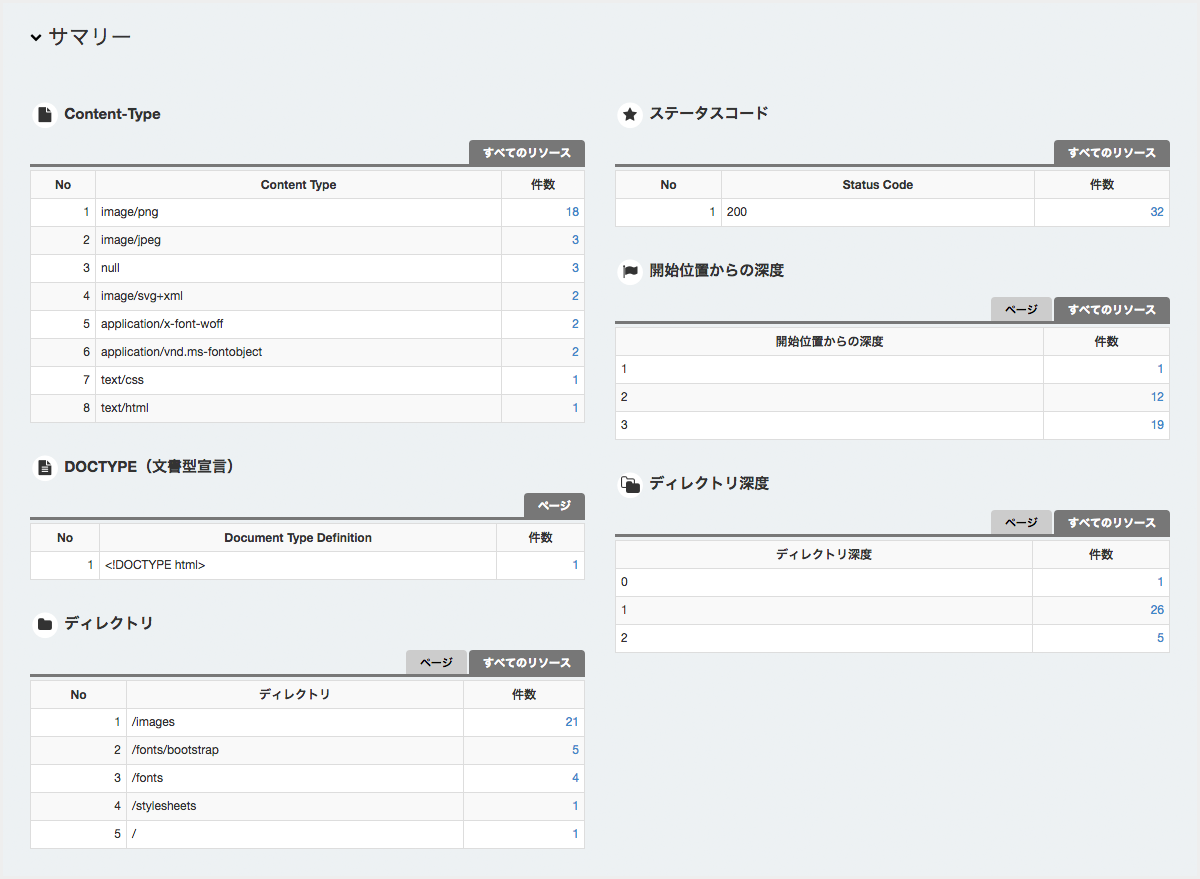Screen dimensions: 1200x879
Task: Switch to ページ tab in 開始位置からの深度 section
Action: pyautogui.click(x=1021, y=310)
